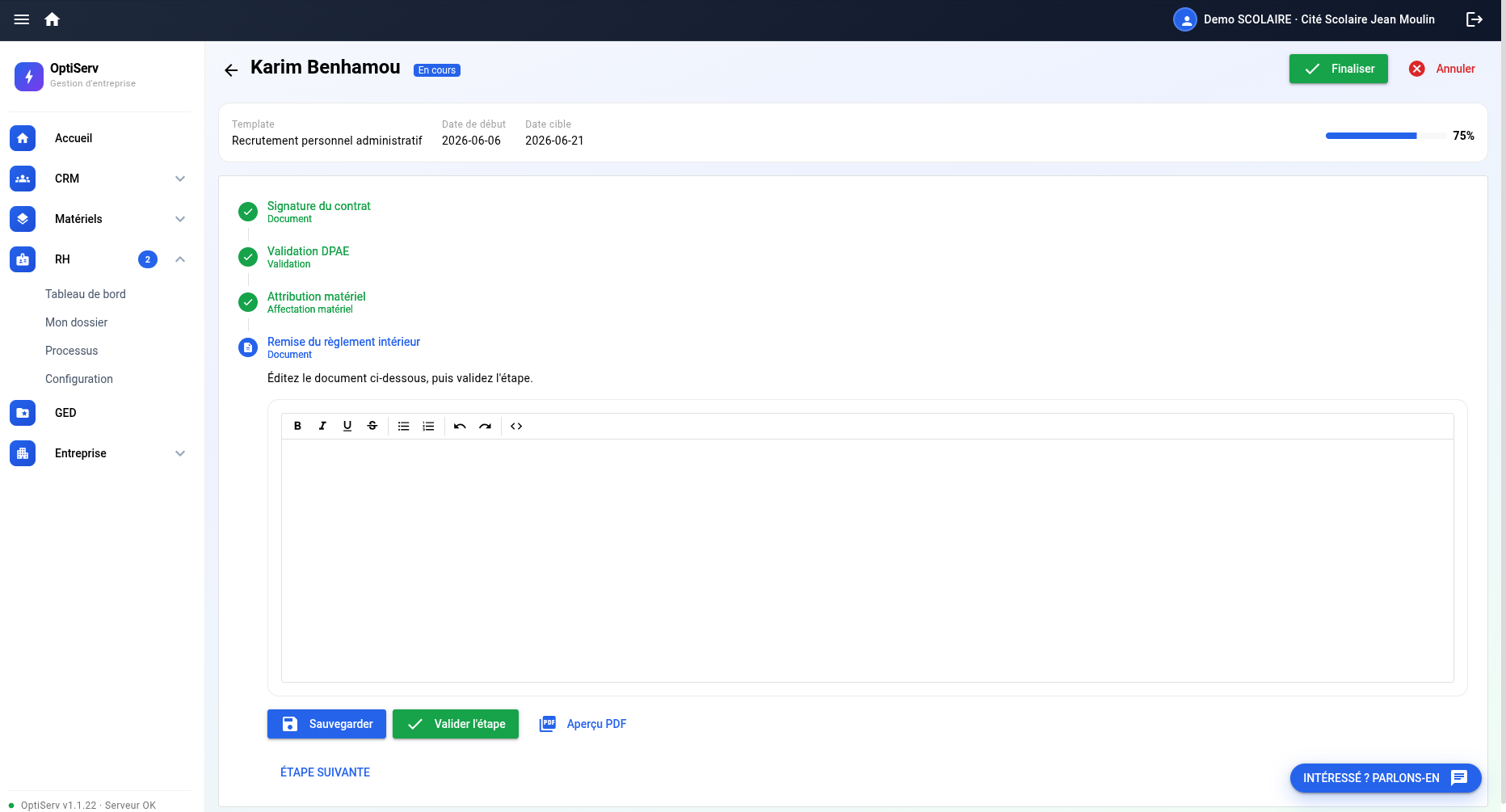Expand the CRM menu chevron

180,179
